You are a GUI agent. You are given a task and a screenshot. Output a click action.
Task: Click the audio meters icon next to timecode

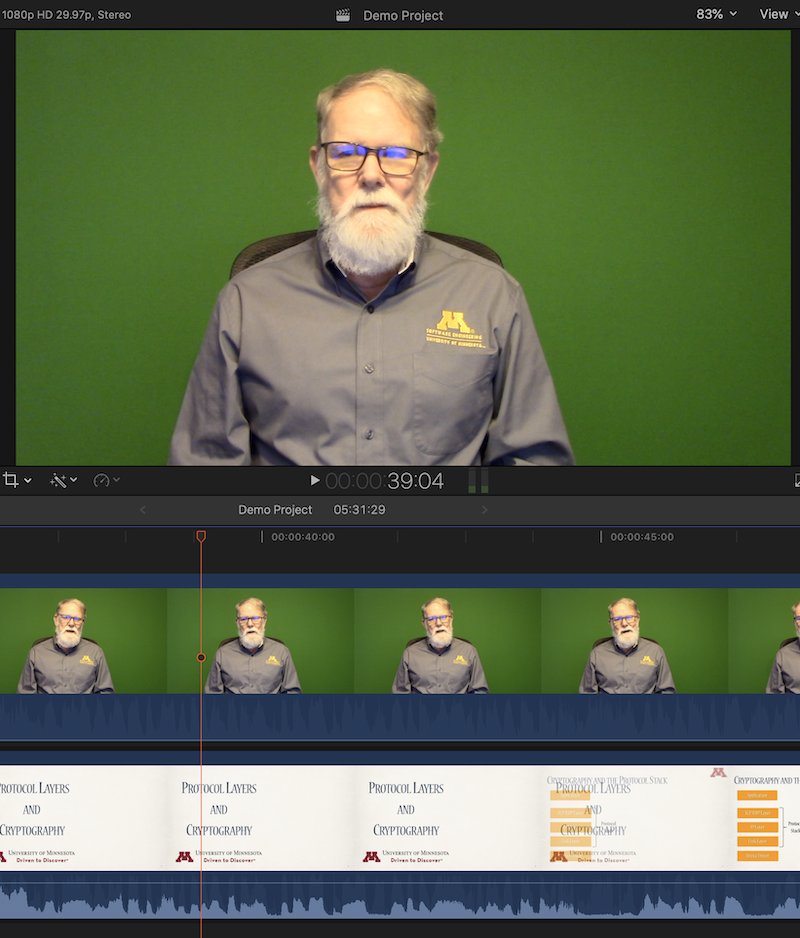(479, 481)
